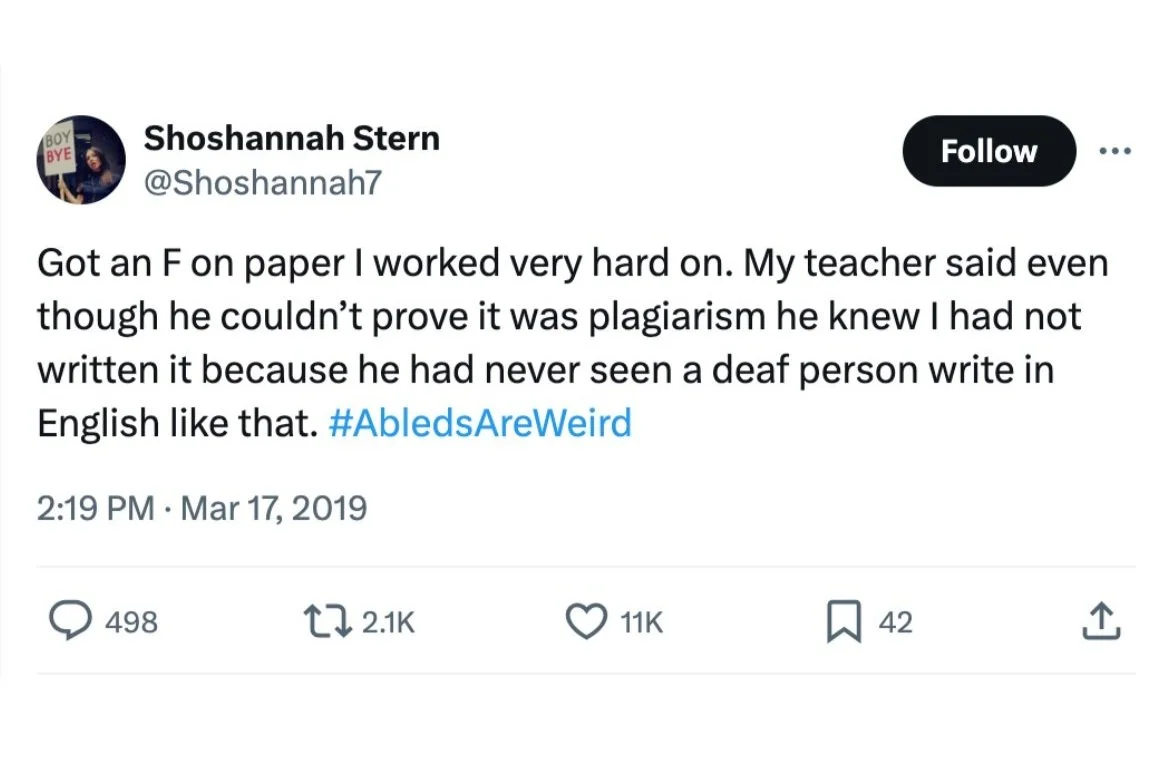The image size is (1170, 780).
Task: Click the word plagiarism in the tweet
Action: 677,316
